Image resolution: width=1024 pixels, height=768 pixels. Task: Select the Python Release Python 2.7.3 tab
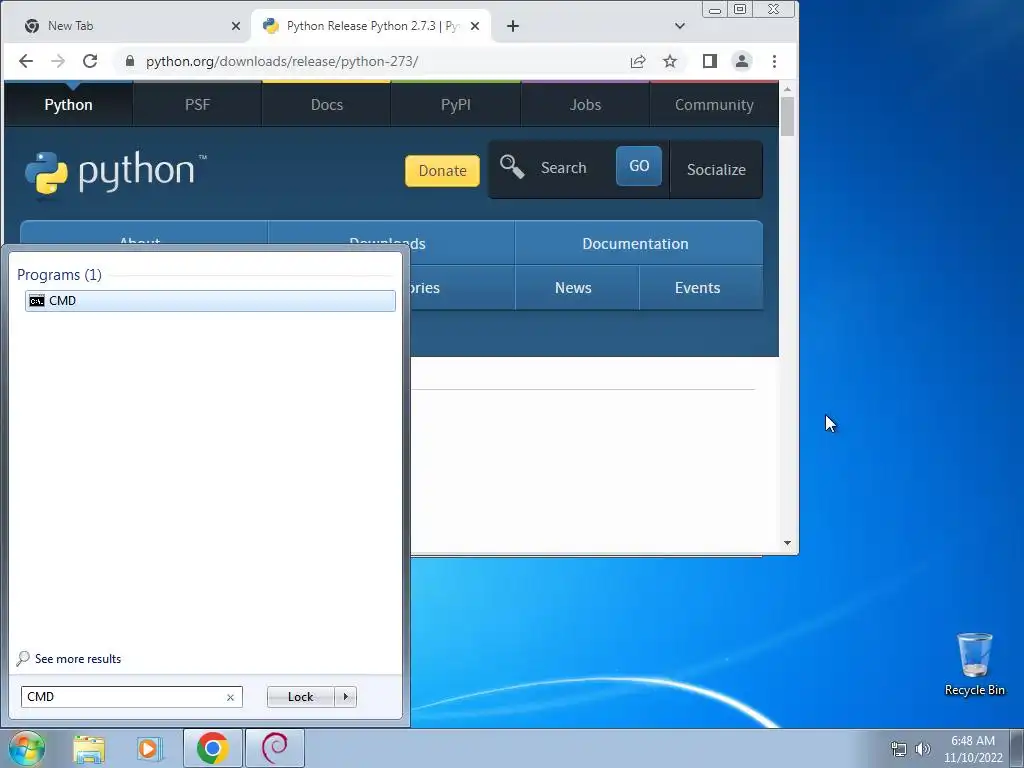coord(372,26)
